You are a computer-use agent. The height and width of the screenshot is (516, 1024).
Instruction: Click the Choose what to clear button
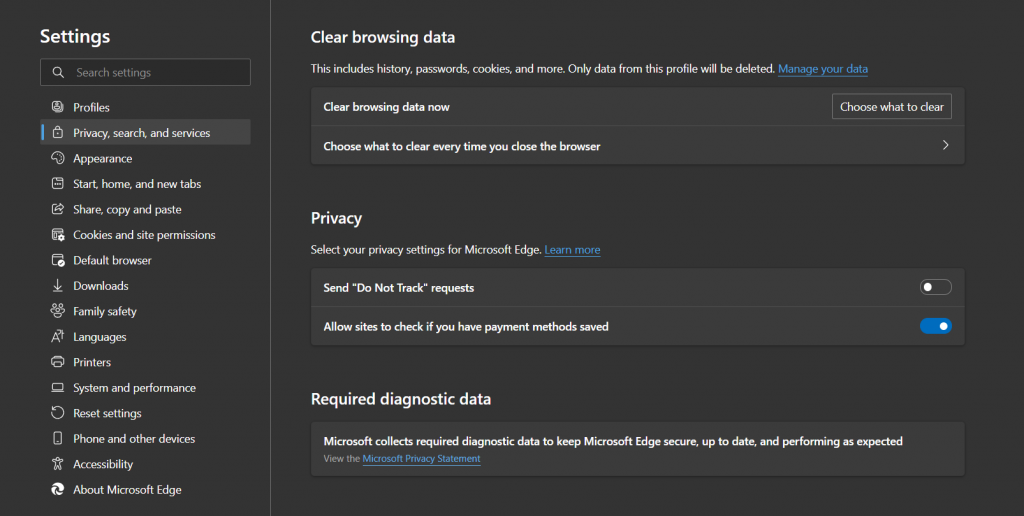click(891, 106)
